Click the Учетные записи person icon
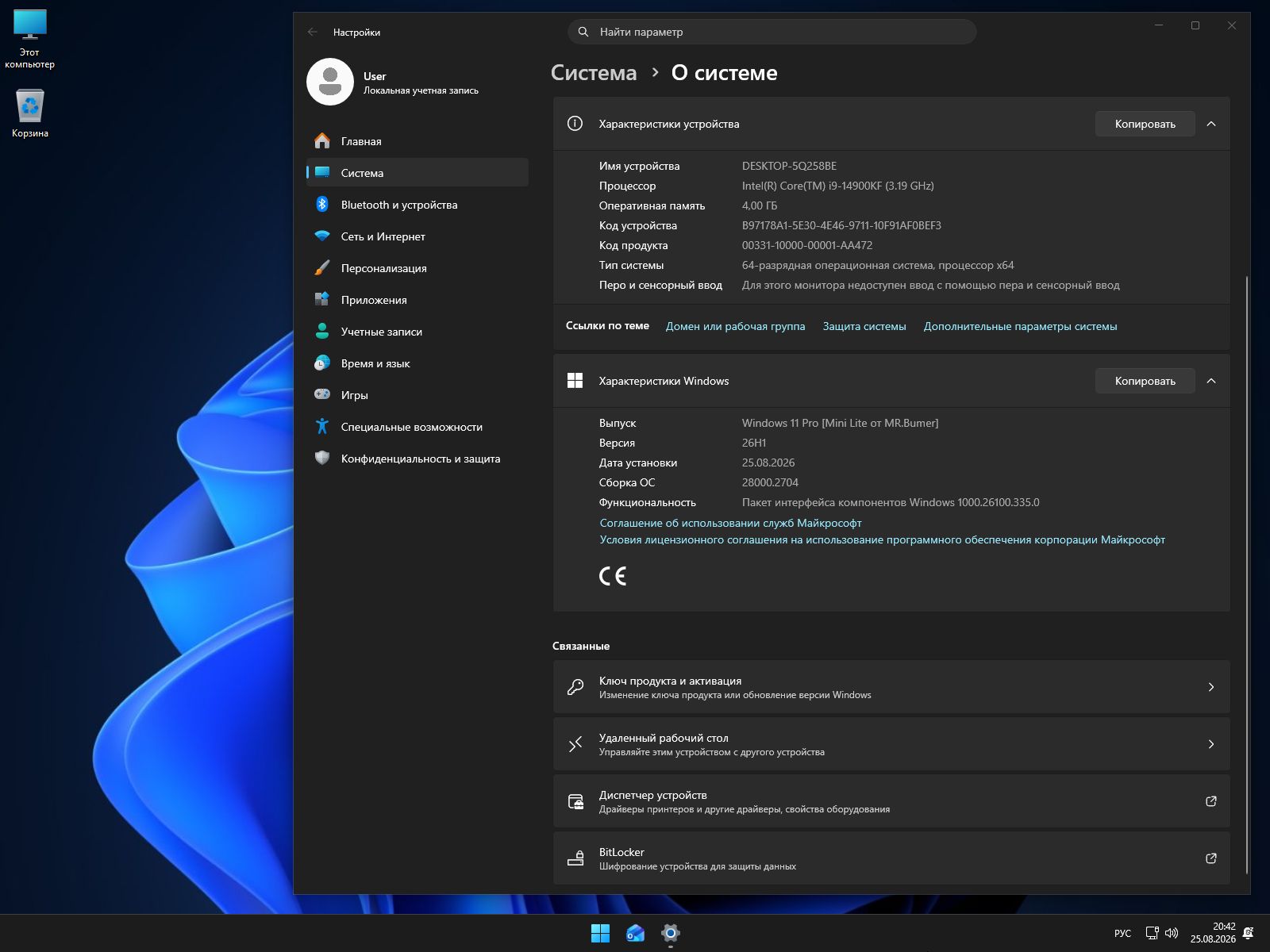The width and height of the screenshot is (1270, 952). pos(322,332)
